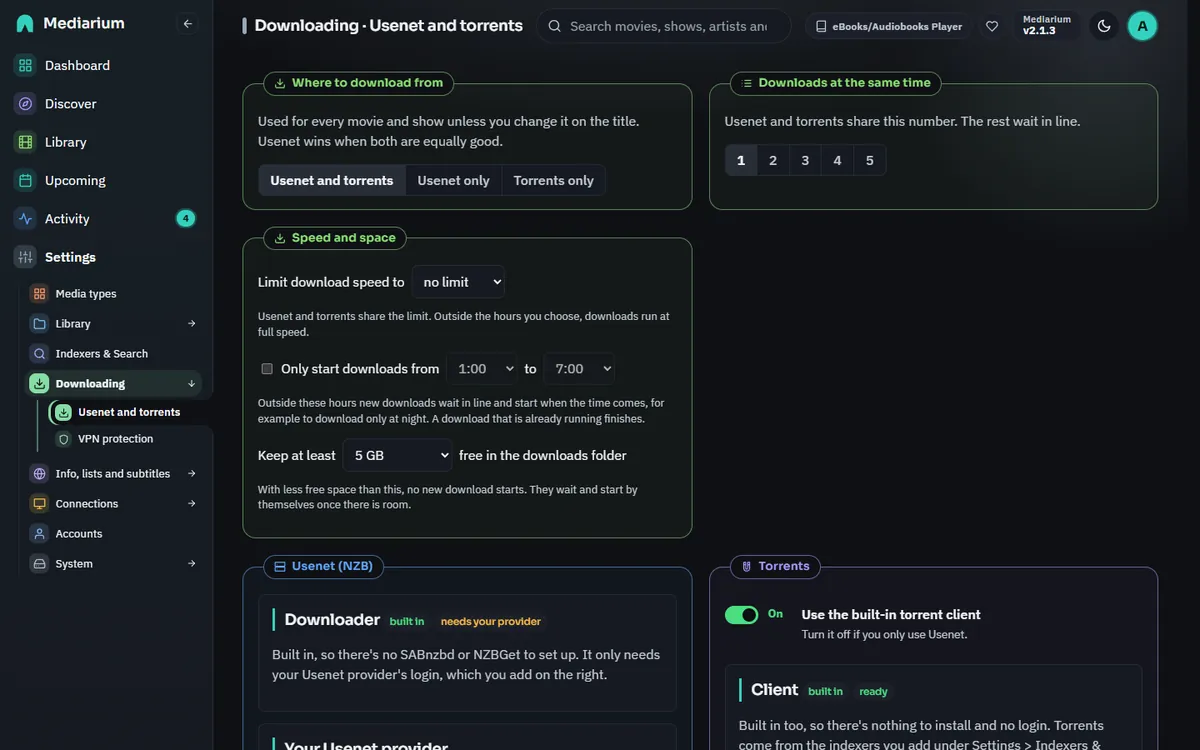The image size is (1200, 750).
Task: Click the search field for movies and shows
Action: click(664, 26)
